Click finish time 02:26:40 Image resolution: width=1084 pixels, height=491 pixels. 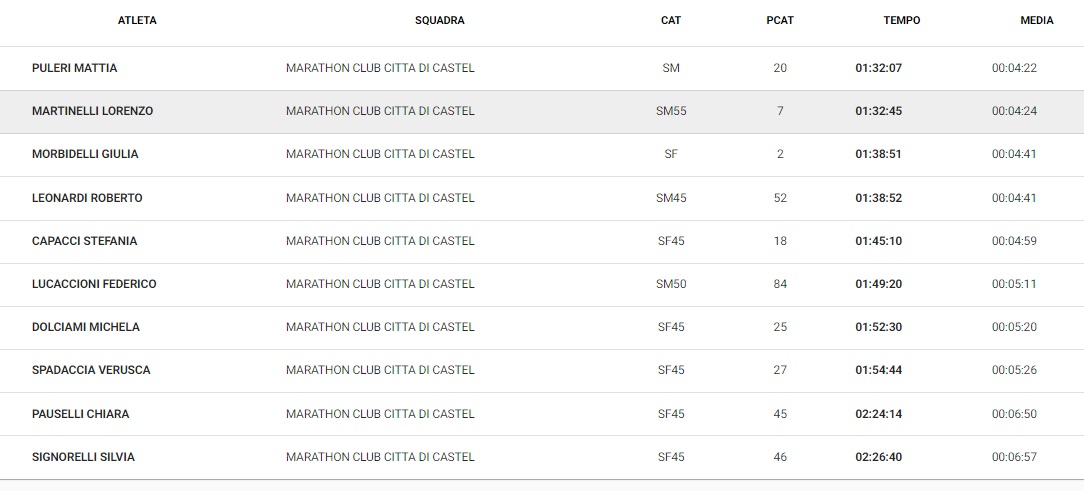[879, 457]
